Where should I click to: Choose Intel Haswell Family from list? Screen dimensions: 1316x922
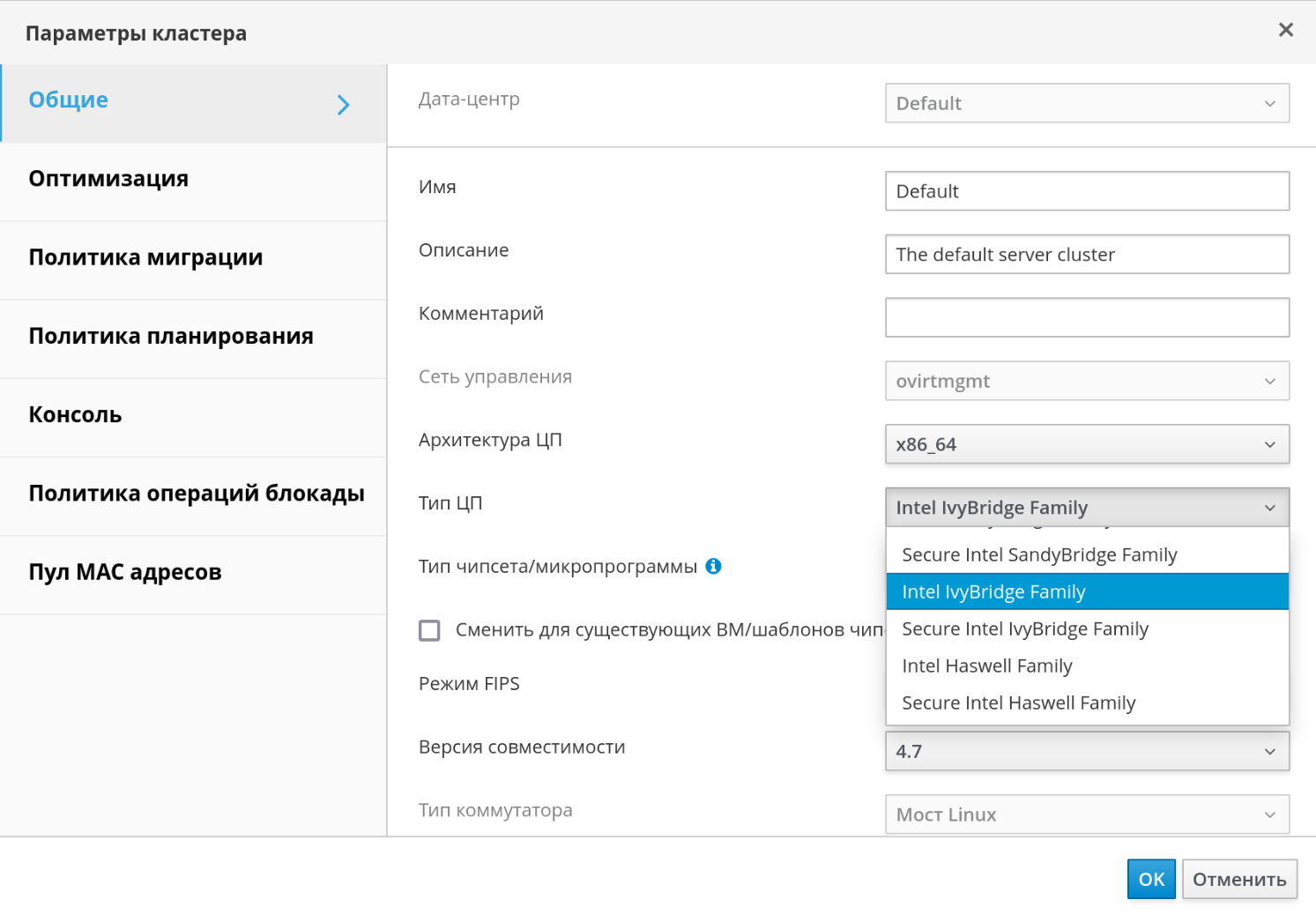click(x=986, y=666)
